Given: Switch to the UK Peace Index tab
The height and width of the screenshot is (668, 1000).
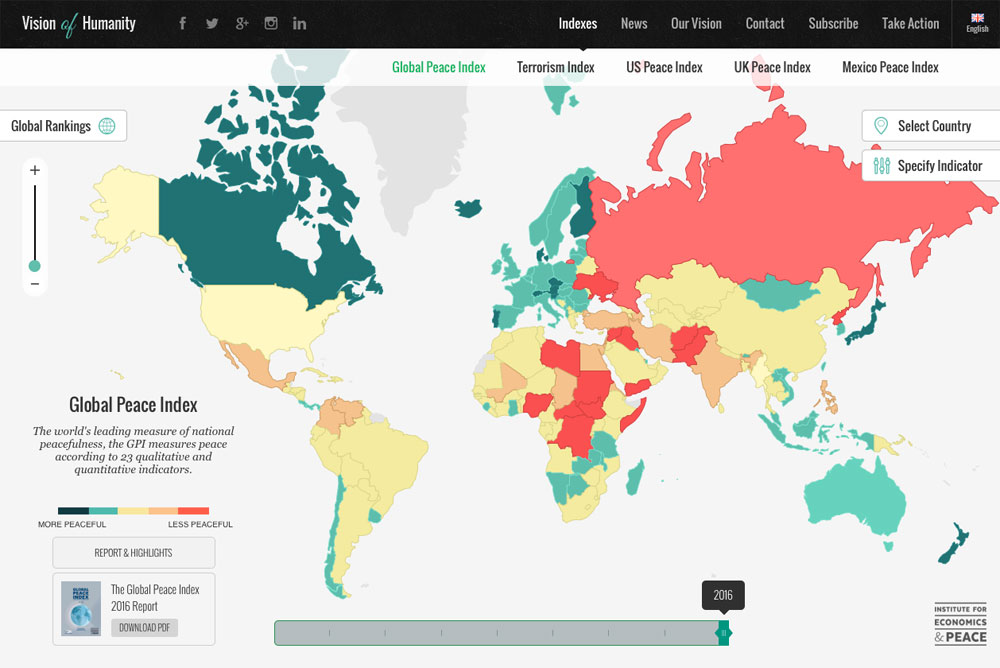Looking at the screenshot, I should [x=772, y=67].
